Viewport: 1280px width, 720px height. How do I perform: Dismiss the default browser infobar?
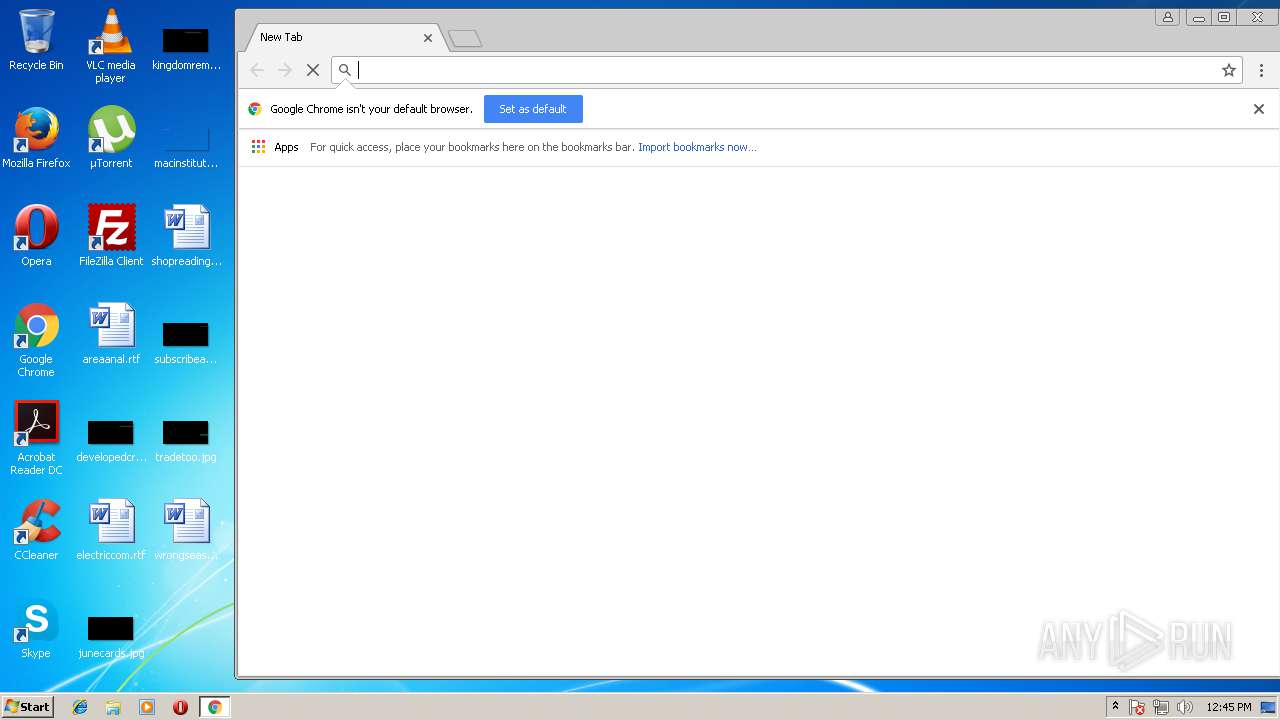tap(1259, 109)
